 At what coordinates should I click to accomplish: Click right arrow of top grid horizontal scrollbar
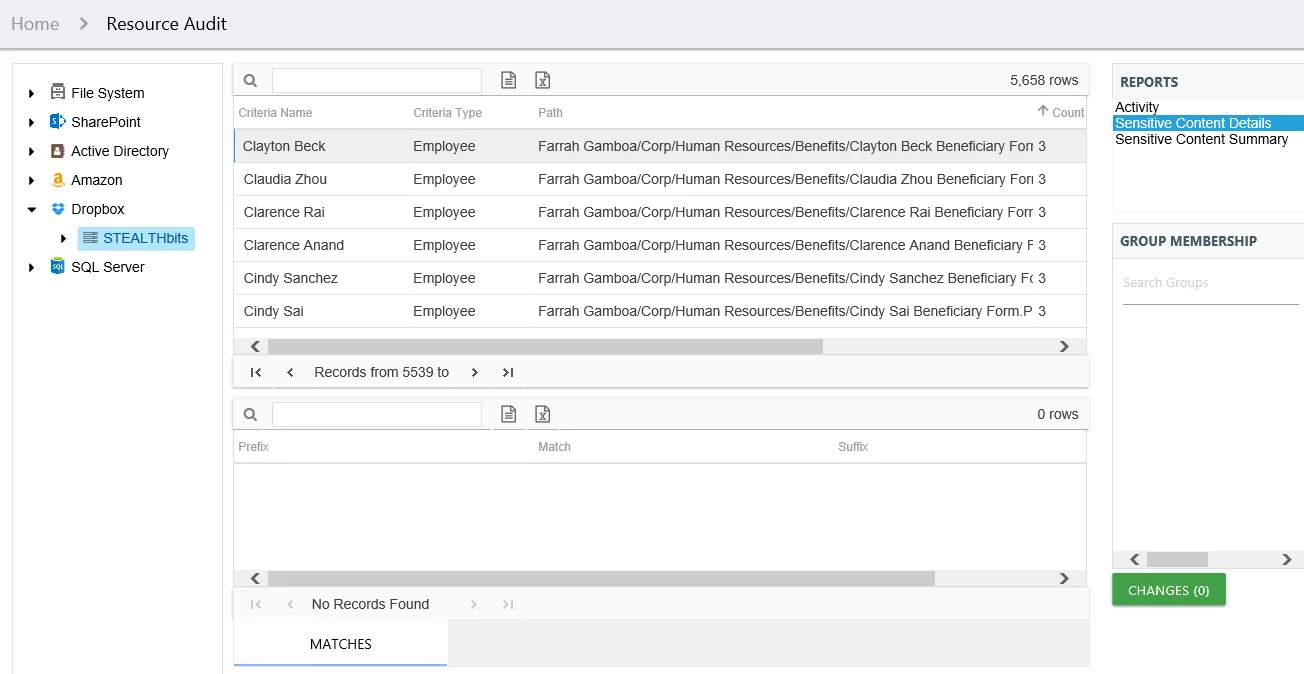1064,346
